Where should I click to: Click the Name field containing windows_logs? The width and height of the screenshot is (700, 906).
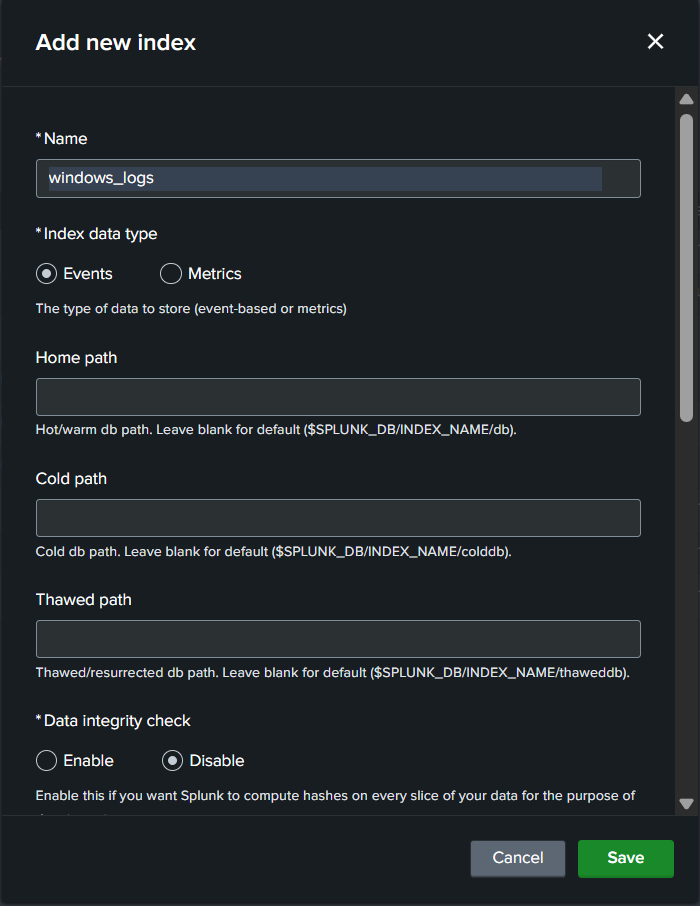point(338,178)
